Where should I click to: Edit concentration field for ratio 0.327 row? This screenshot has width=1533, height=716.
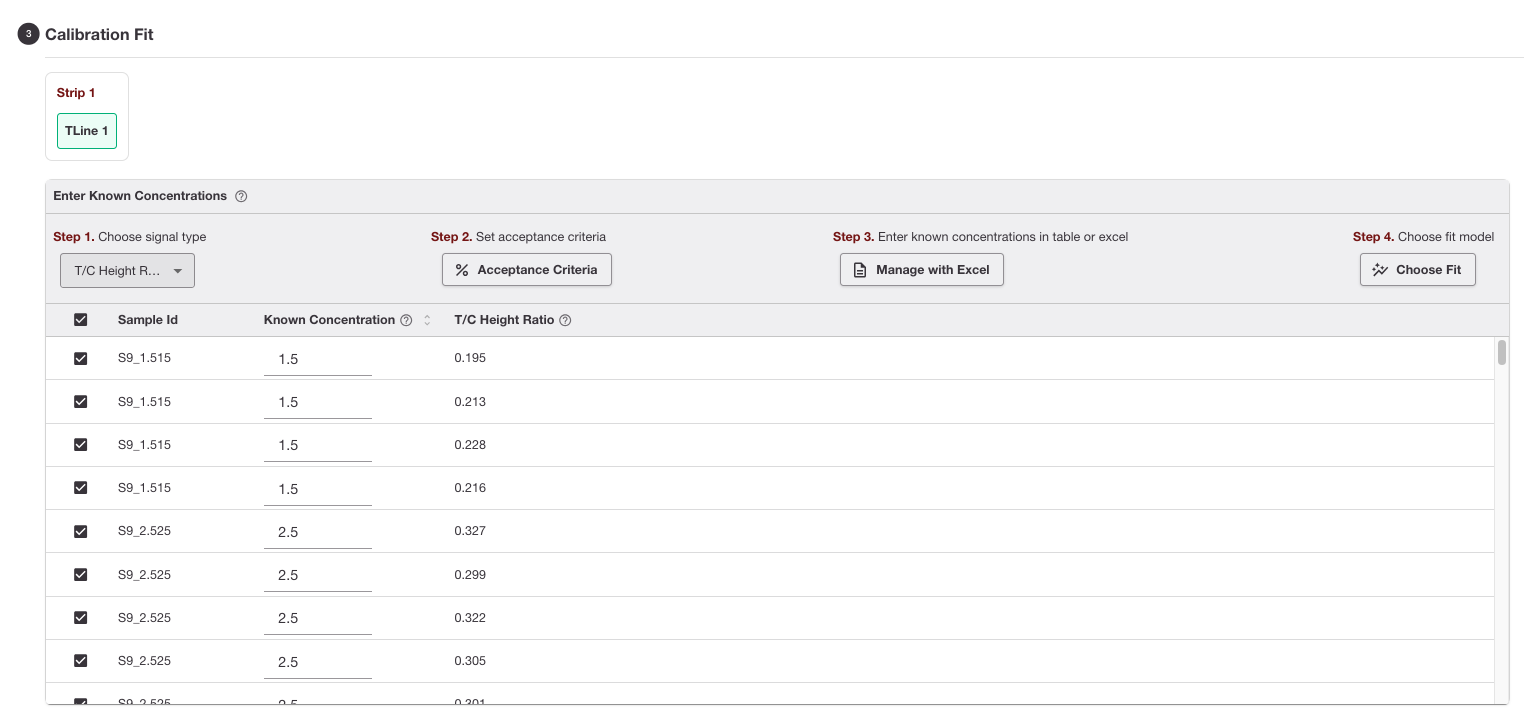(x=318, y=532)
